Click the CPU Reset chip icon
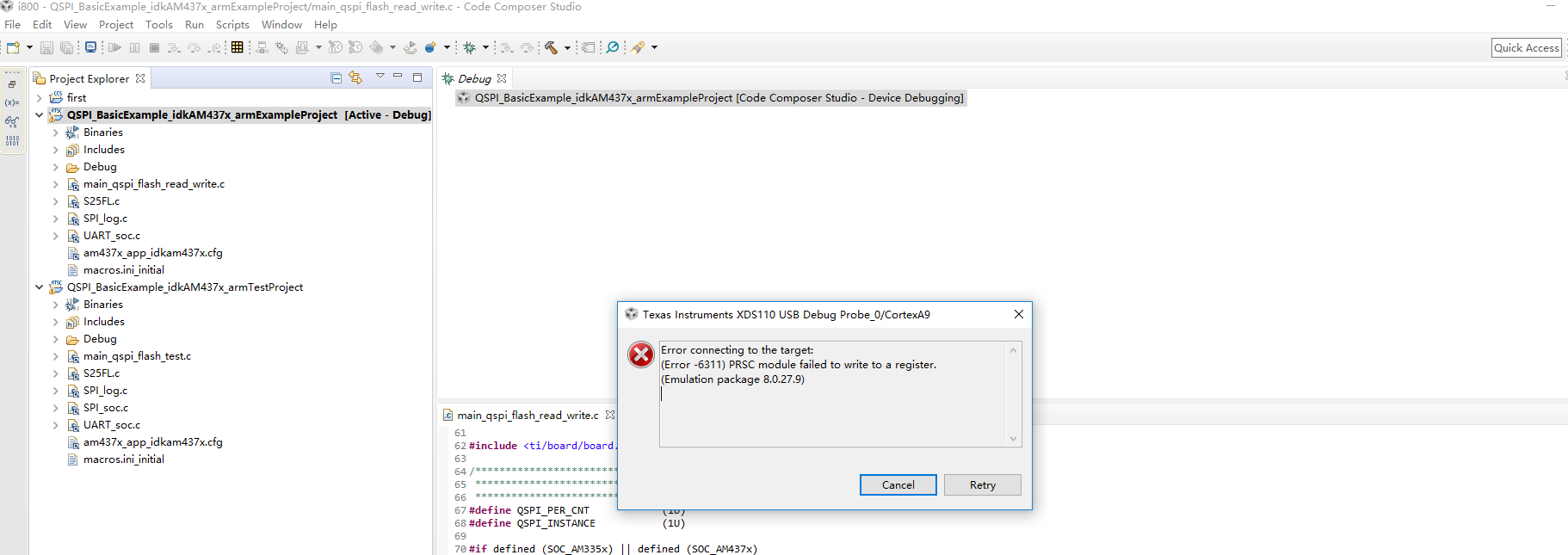Image resolution: width=1568 pixels, height=555 pixels. 376,47
